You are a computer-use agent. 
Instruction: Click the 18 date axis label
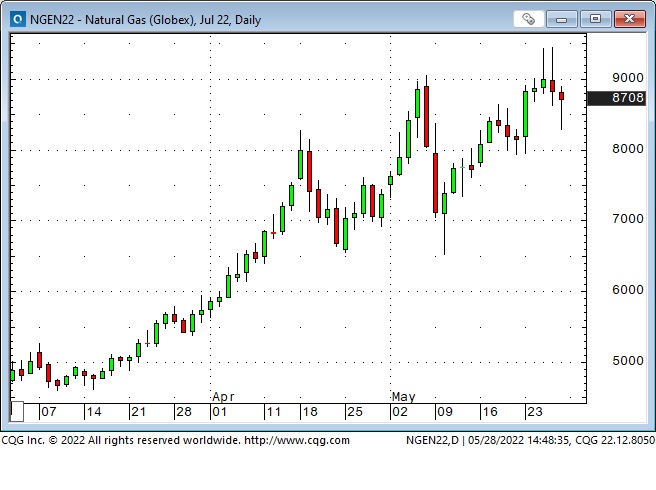pyautogui.click(x=310, y=412)
